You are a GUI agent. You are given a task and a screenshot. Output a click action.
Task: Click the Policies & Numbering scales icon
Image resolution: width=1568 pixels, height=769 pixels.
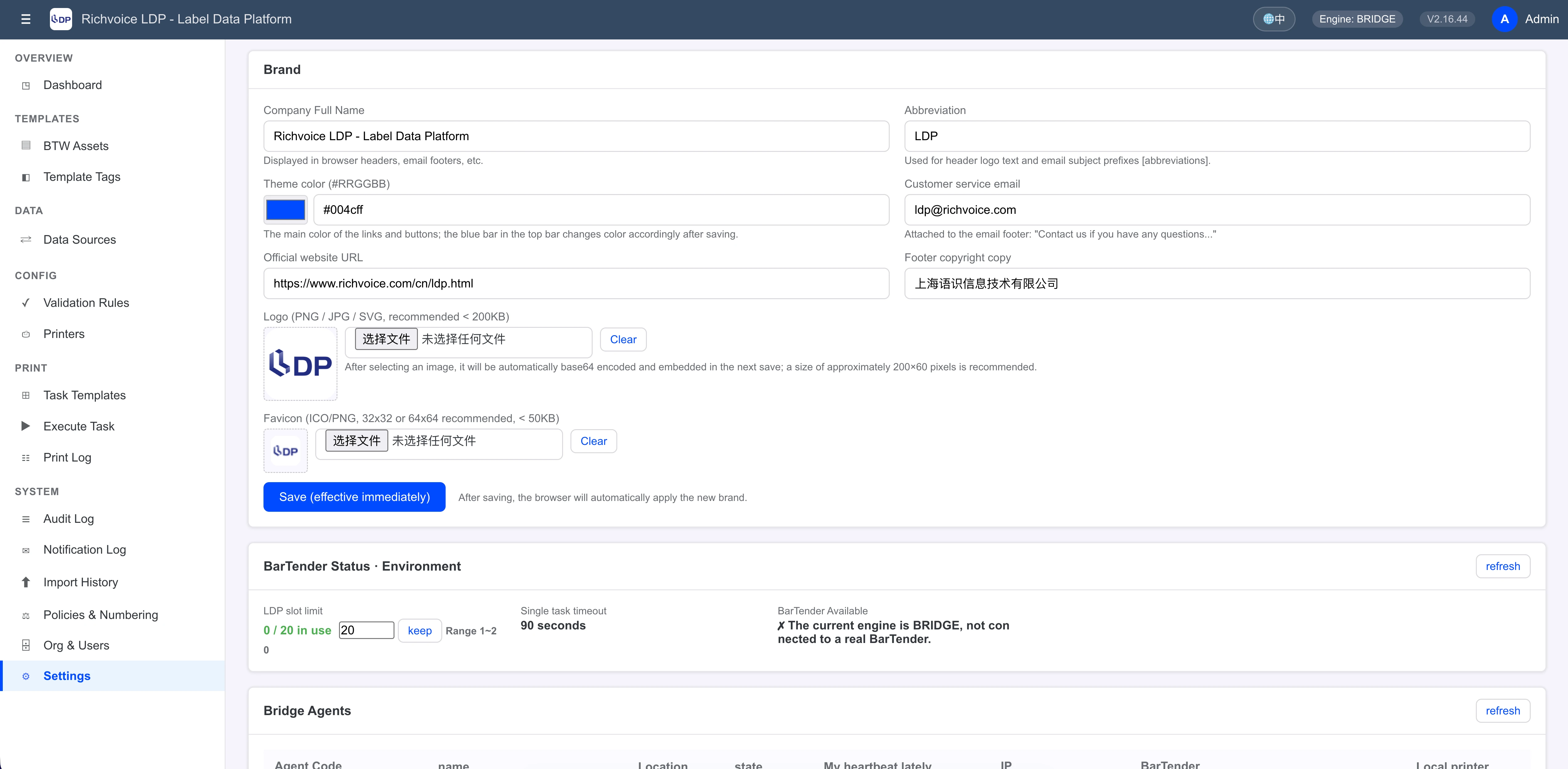[x=26, y=615]
